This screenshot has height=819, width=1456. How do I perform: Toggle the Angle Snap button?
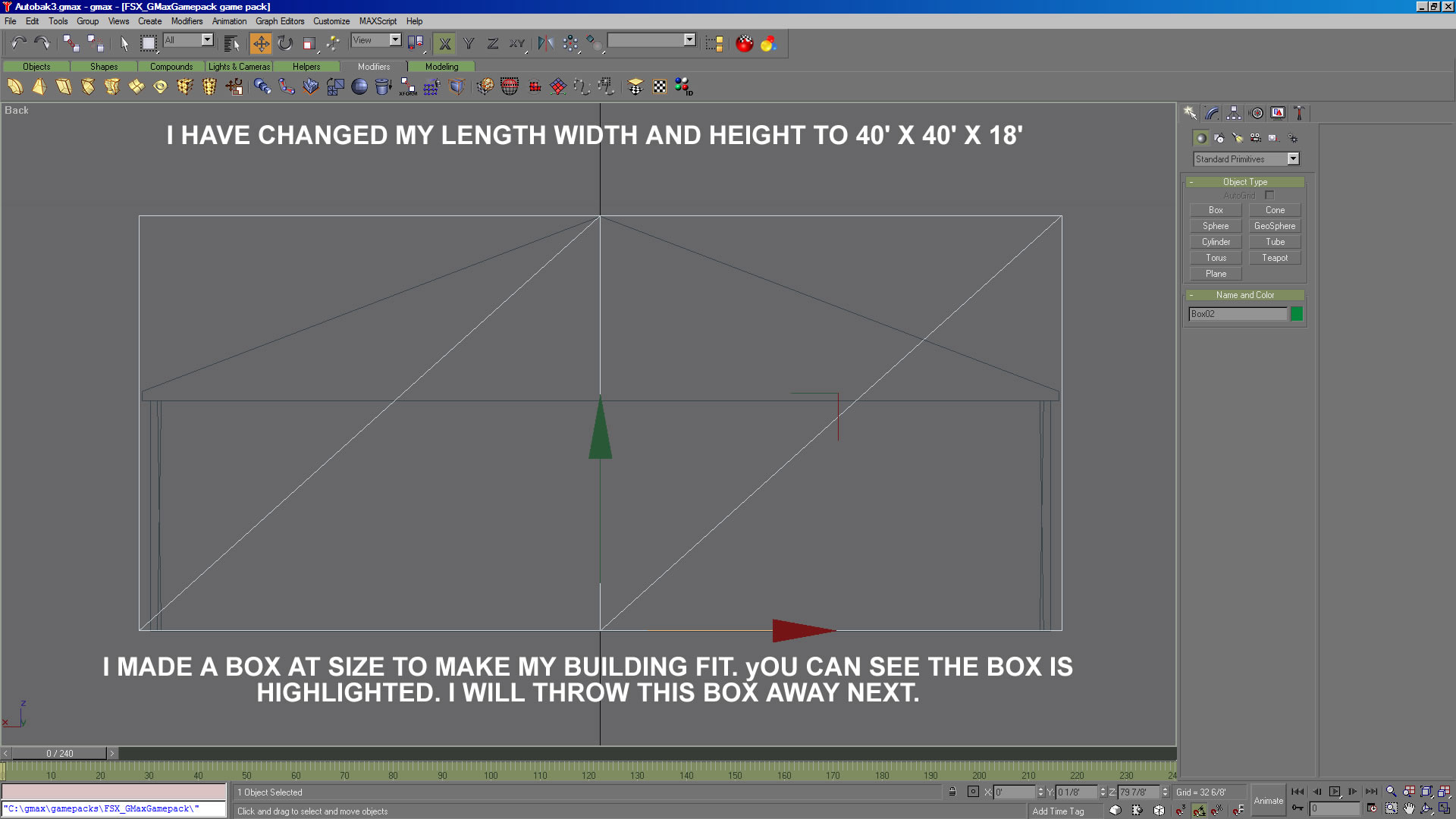[1199, 810]
